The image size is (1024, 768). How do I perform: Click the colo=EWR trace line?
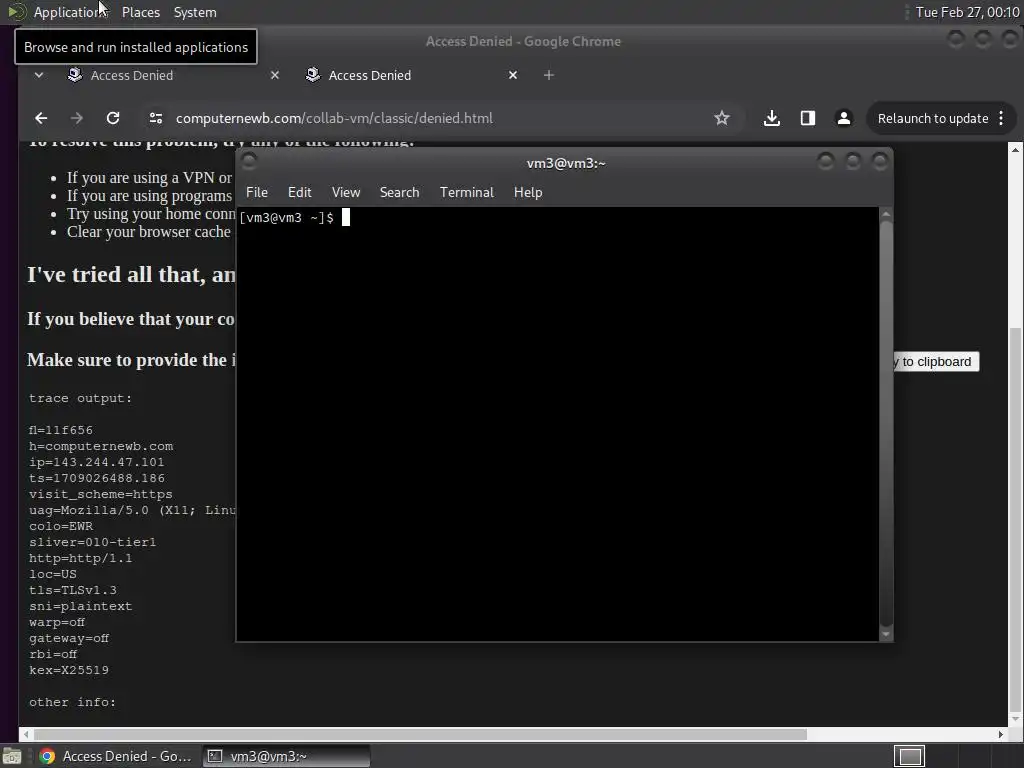[x=61, y=526]
